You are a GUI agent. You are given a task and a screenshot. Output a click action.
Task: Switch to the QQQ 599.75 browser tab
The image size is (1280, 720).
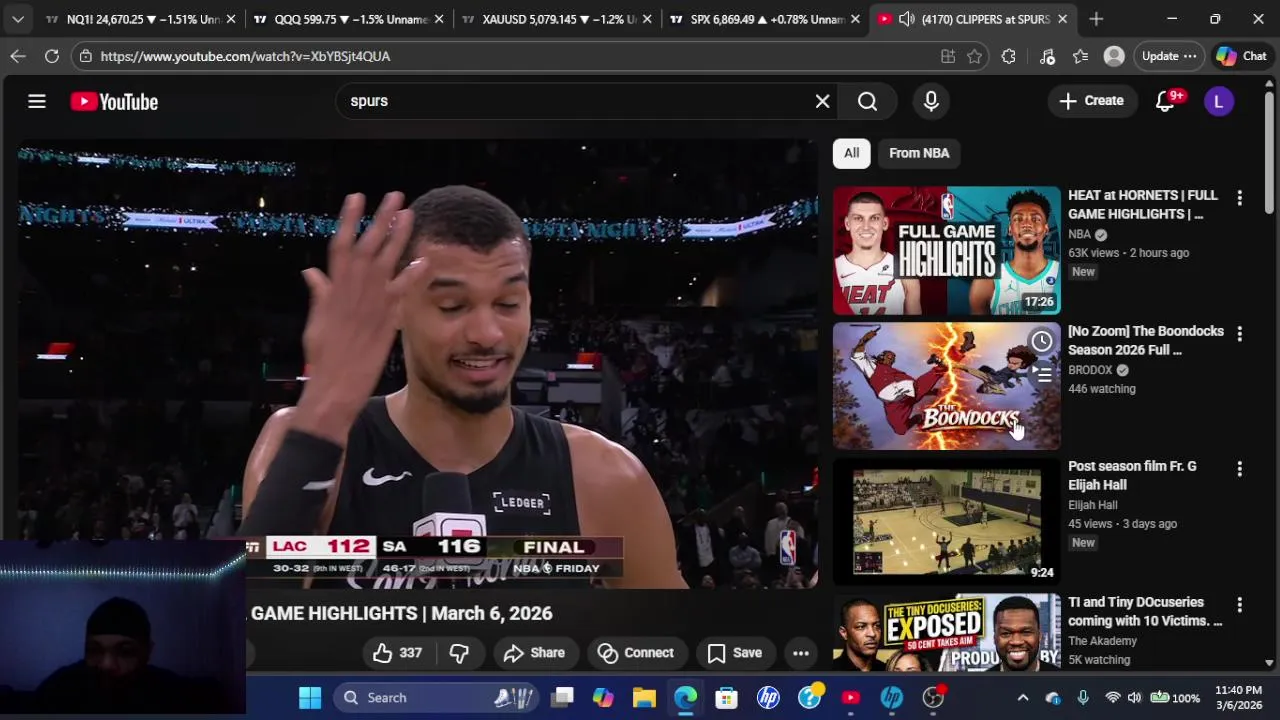pyautogui.click(x=348, y=19)
